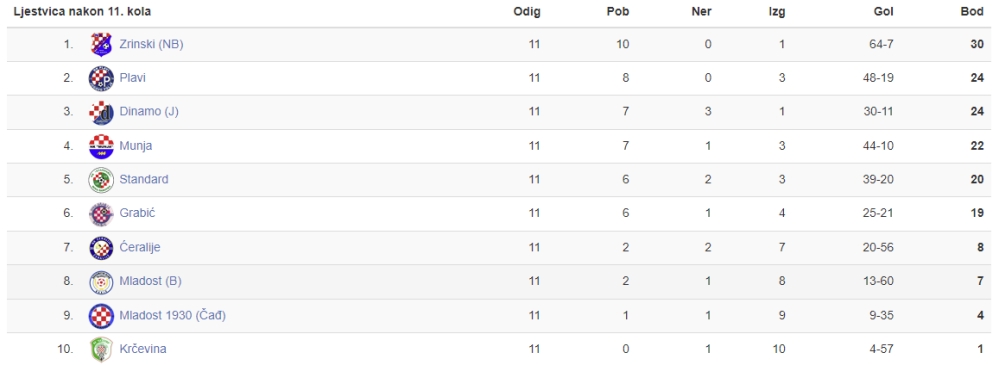Open the Plavi team link

[x=133, y=78]
